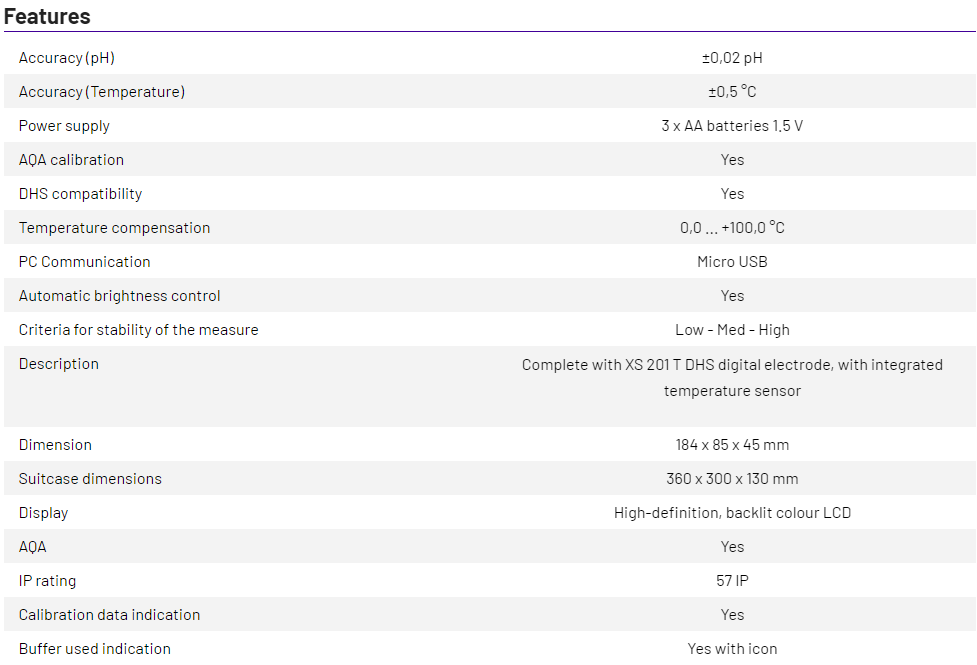Click the Suitcase dimensions label
Viewport: 977px width, 665px height.
click(90, 479)
